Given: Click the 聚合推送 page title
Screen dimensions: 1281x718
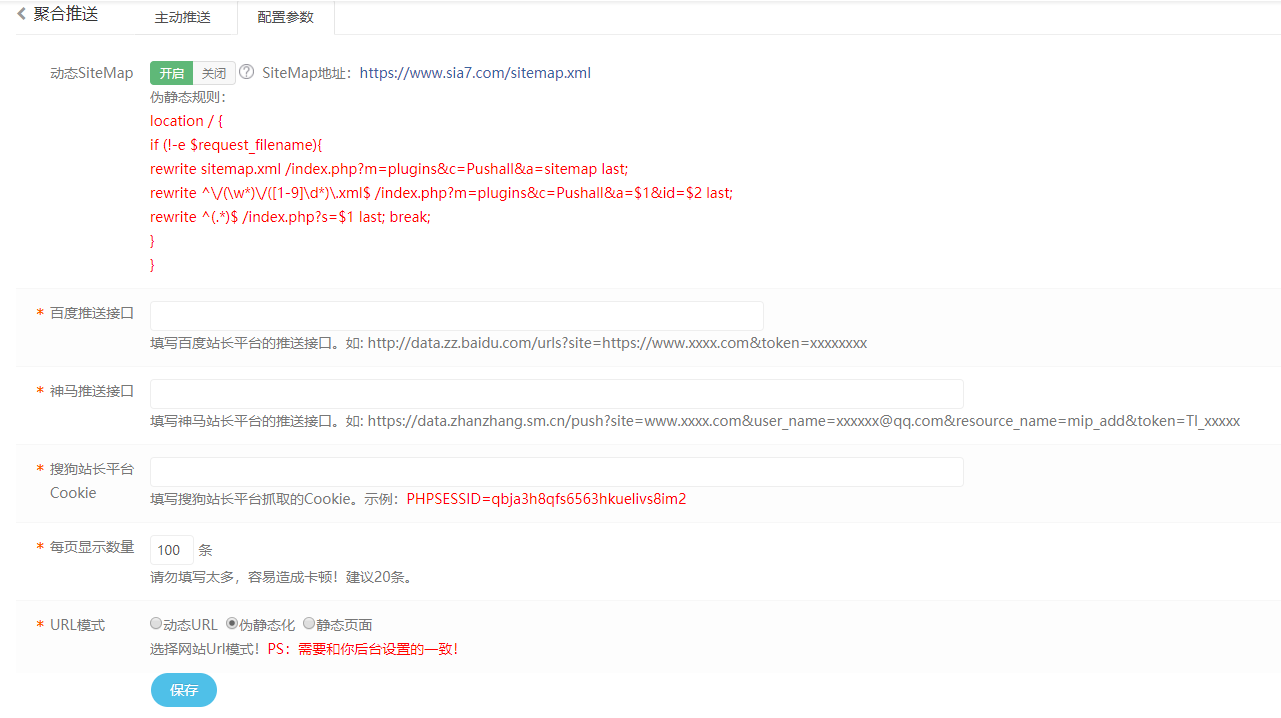Looking at the screenshot, I should [x=66, y=14].
